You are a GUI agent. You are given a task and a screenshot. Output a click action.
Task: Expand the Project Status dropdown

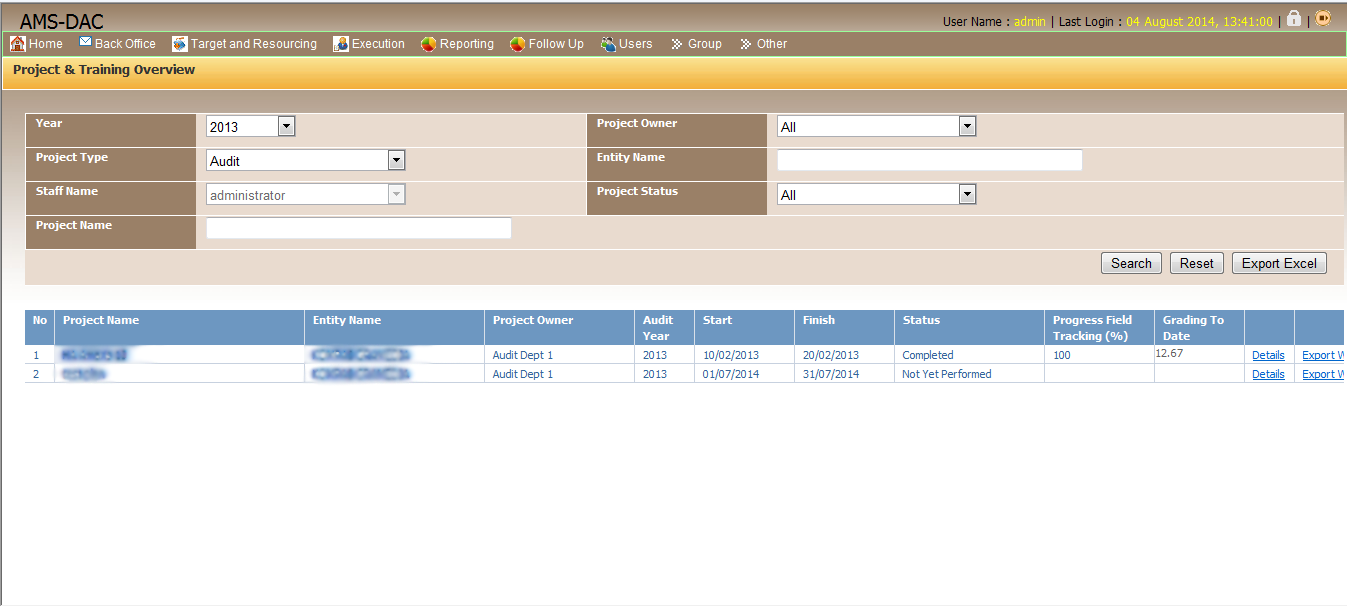(x=966, y=194)
